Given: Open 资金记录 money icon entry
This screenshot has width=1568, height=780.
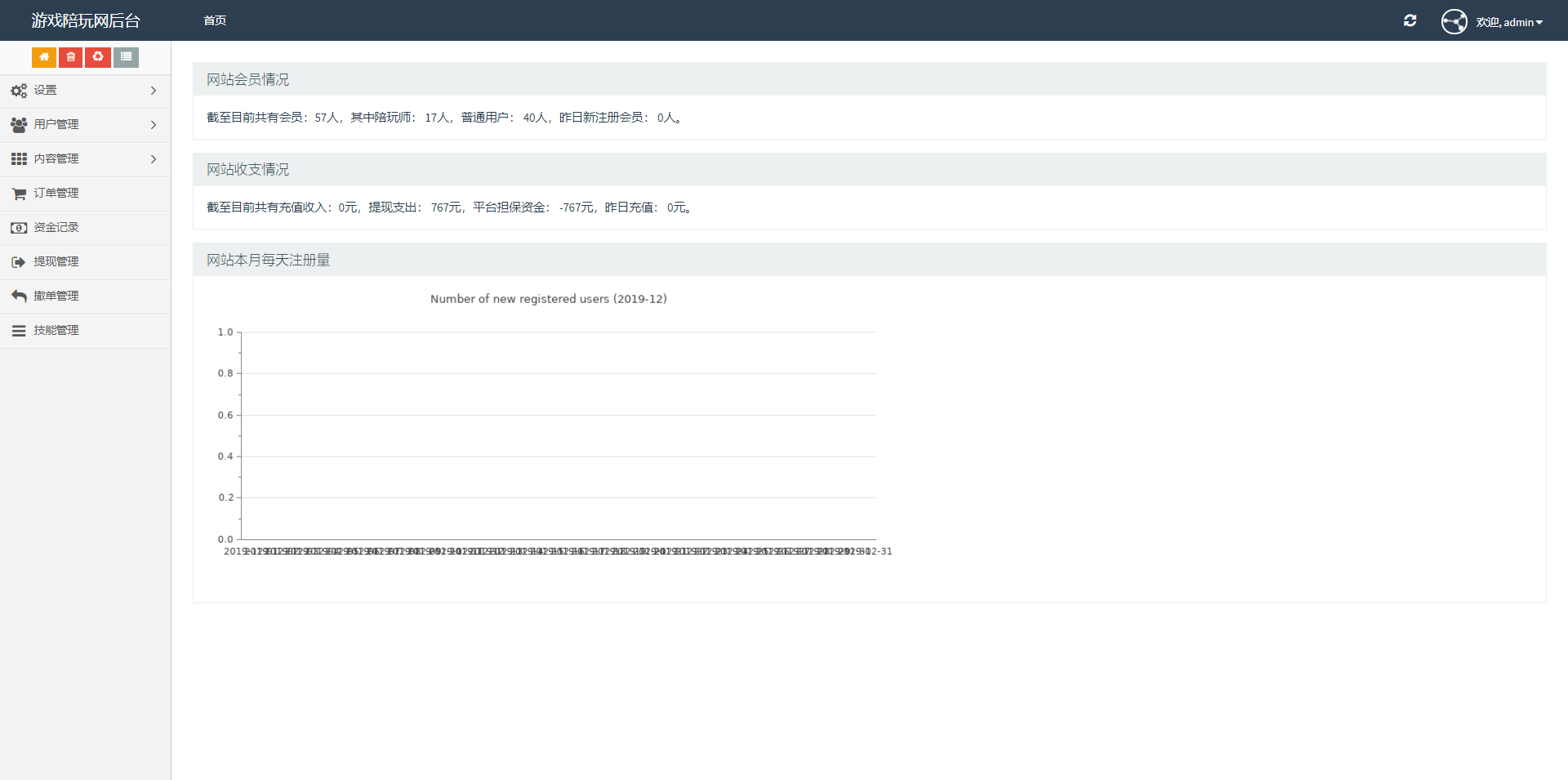Looking at the screenshot, I should point(85,228).
